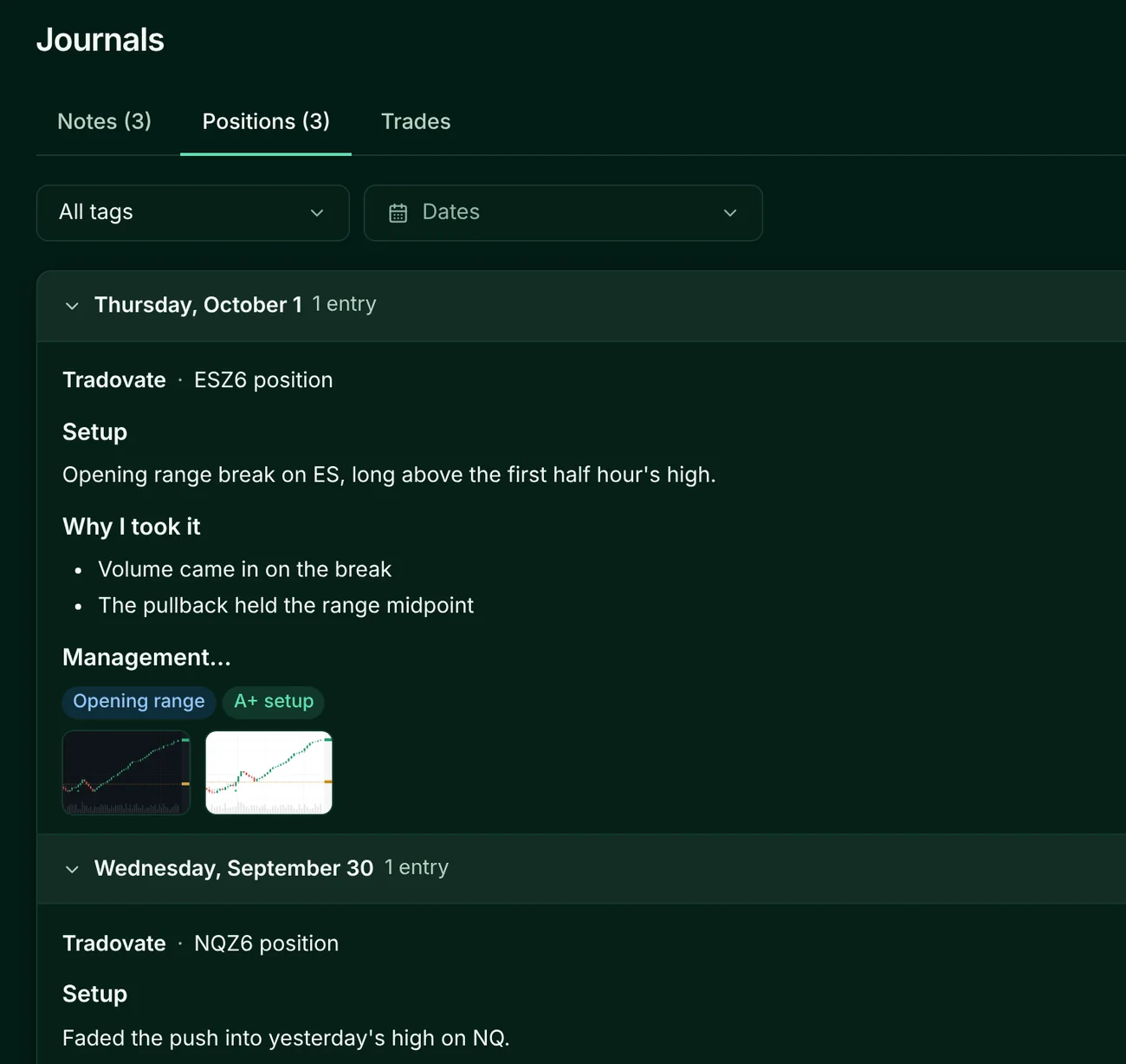Screen dimensions: 1126x1064
Task: Click the Journals page heading
Action: pyautogui.click(x=100, y=40)
